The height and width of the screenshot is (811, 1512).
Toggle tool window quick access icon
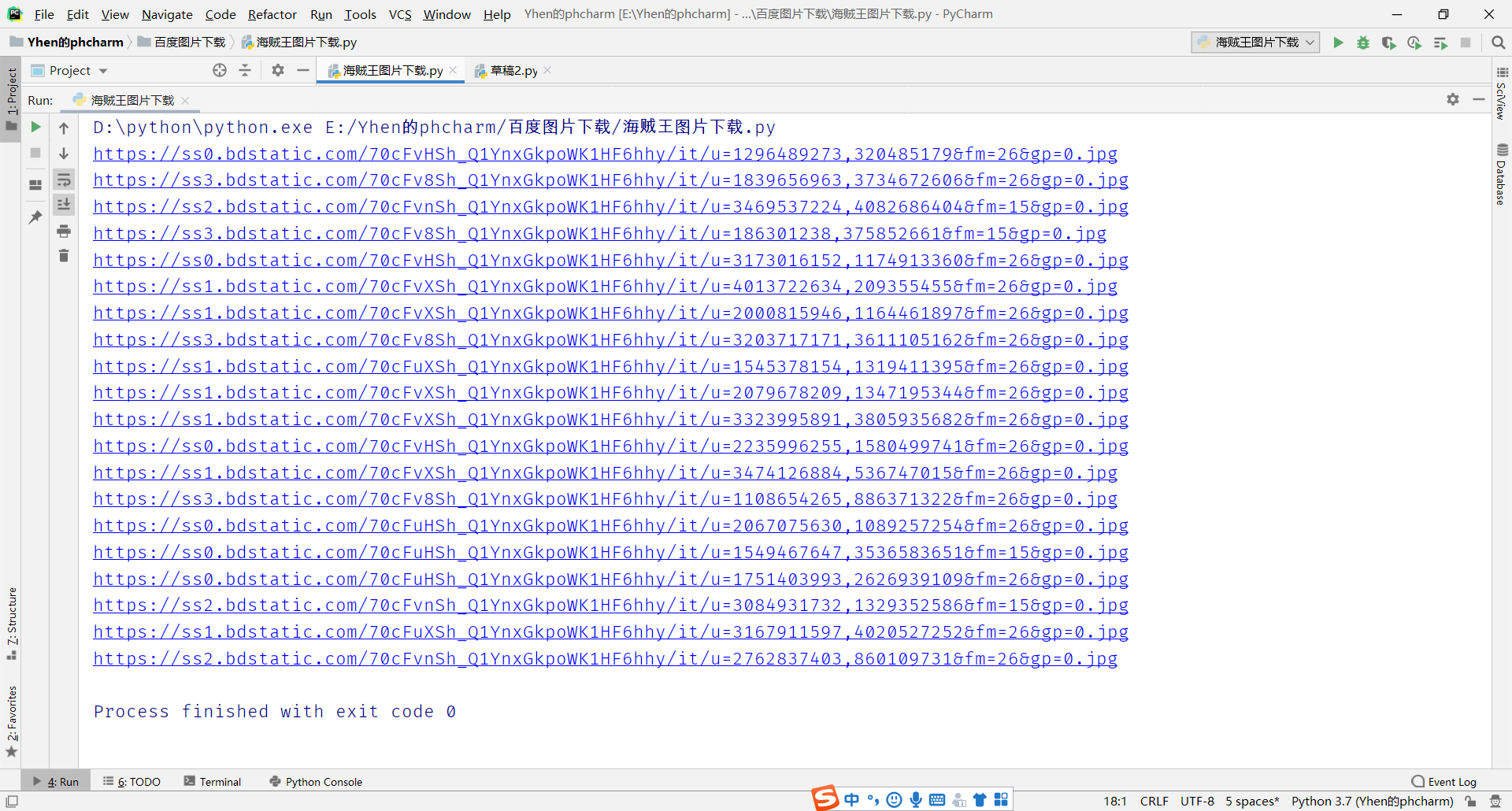coord(12,801)
